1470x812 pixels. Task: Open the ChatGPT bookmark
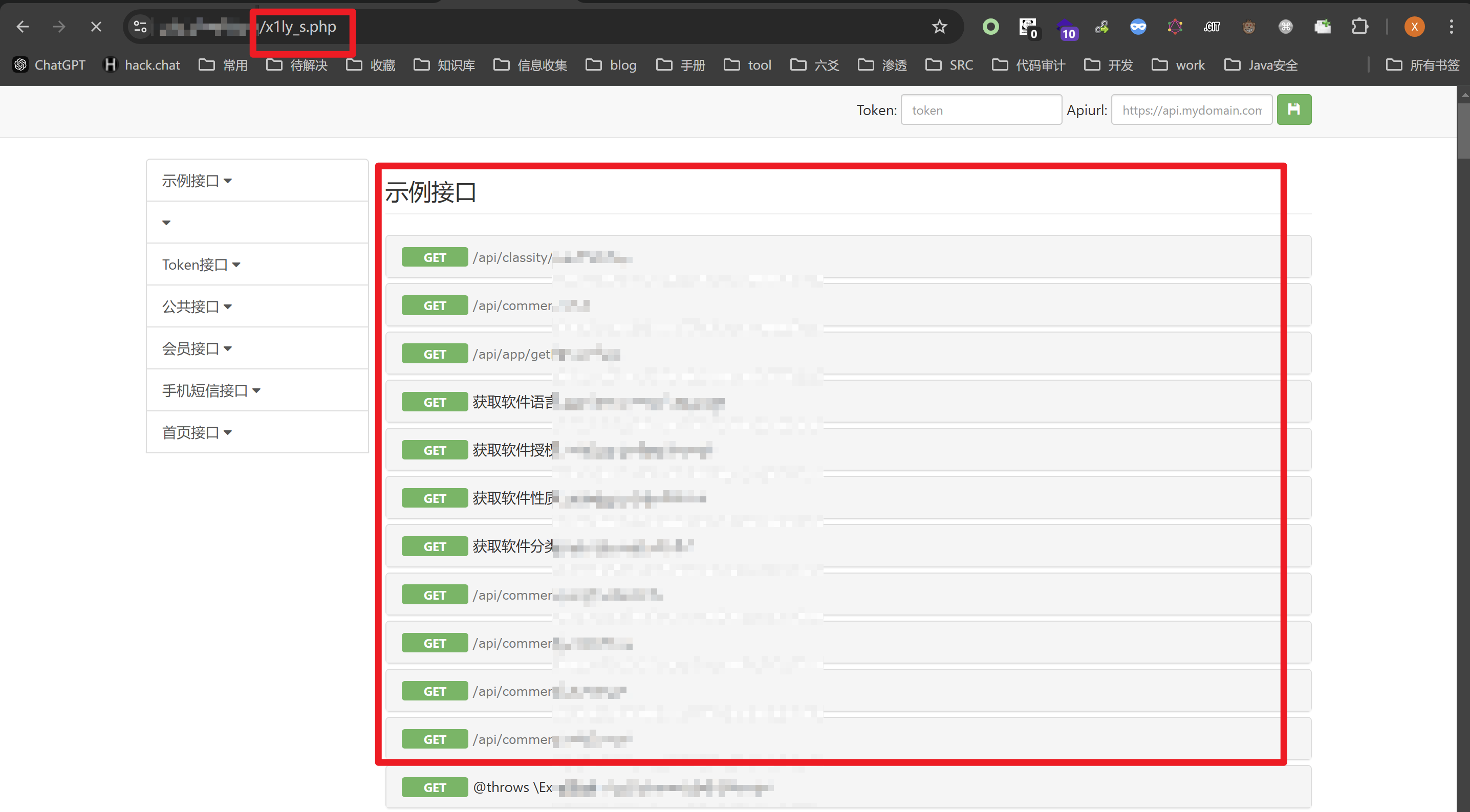50,65
